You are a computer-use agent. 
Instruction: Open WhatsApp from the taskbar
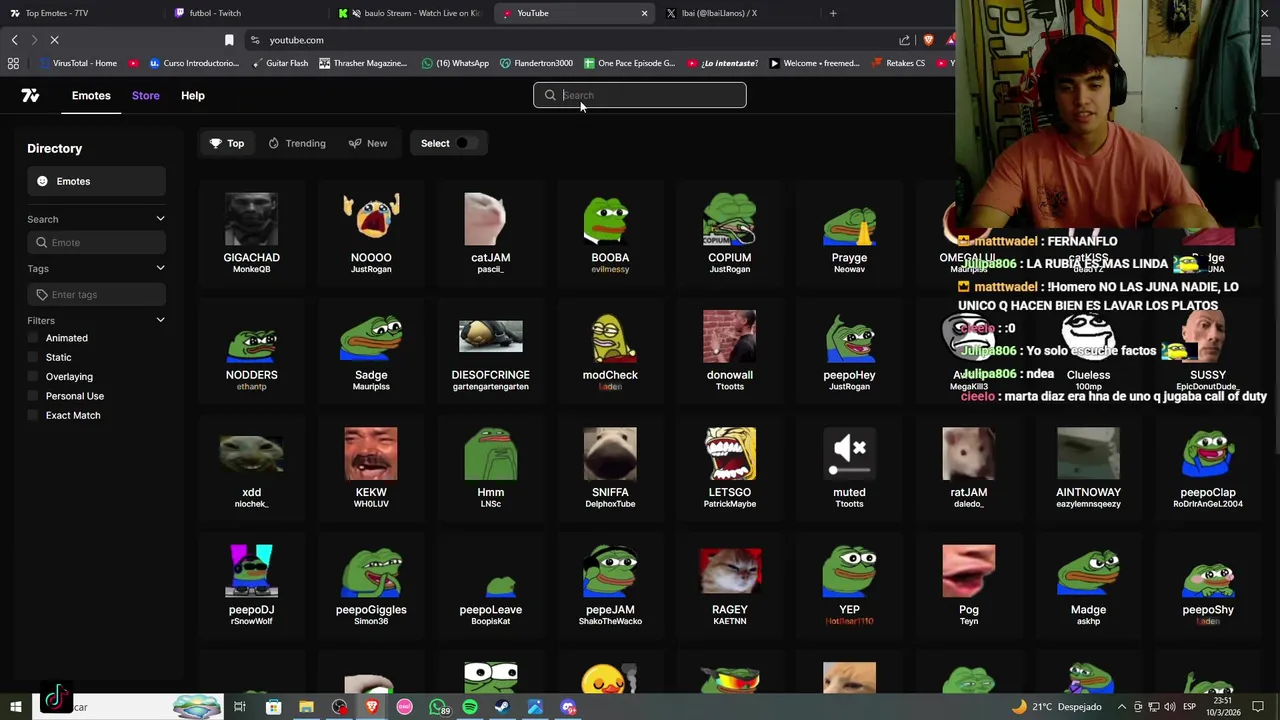click(438, 707)
